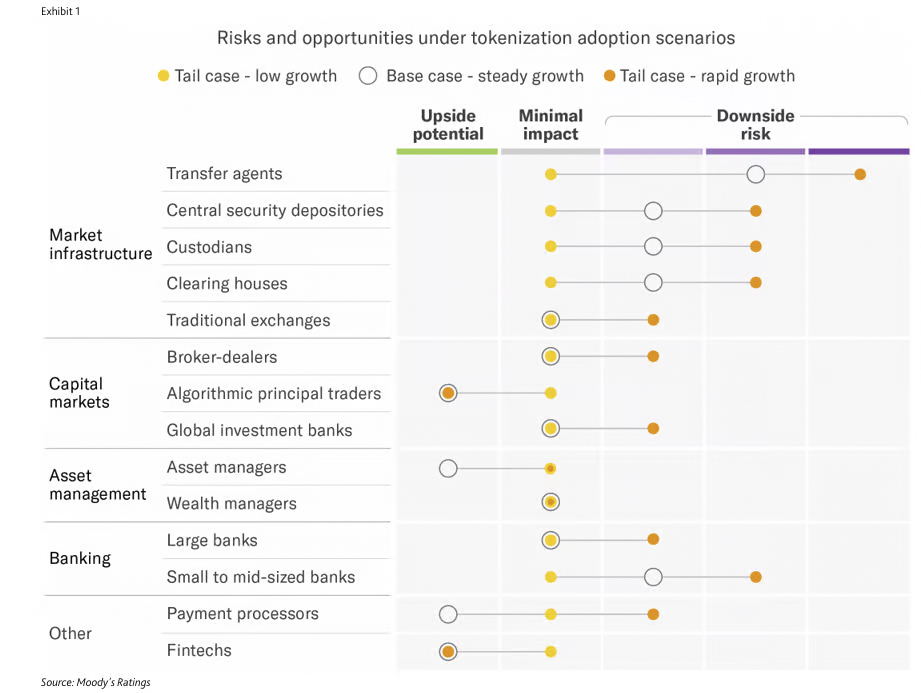This screenshot has width=921, height=693.
Task: Select the Minimal impact column header
Action: pyautogui.click(x=550, y=125)
